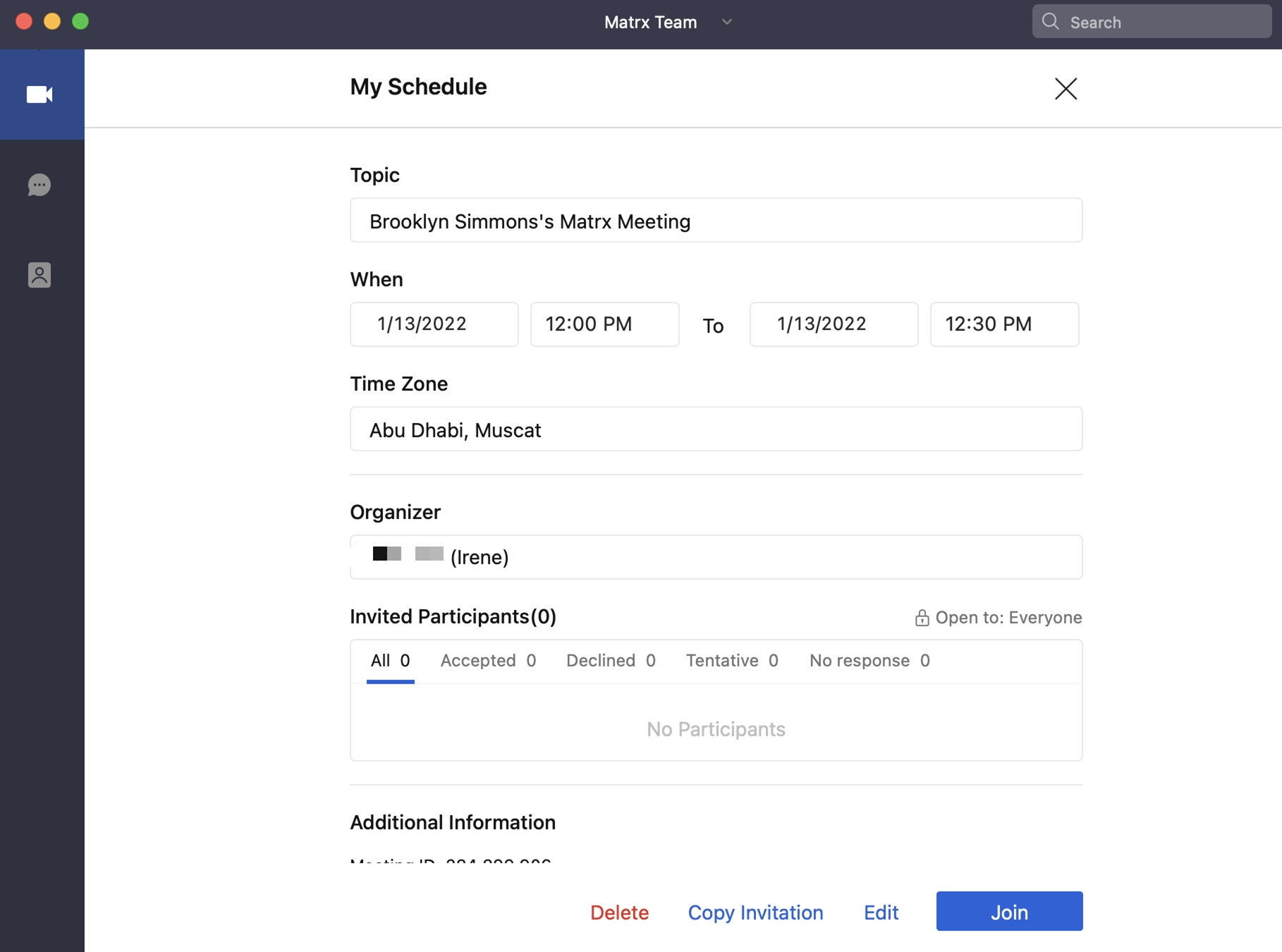
Task: Click the lock icon beside Open to Everyone
Action: (922, 618)
